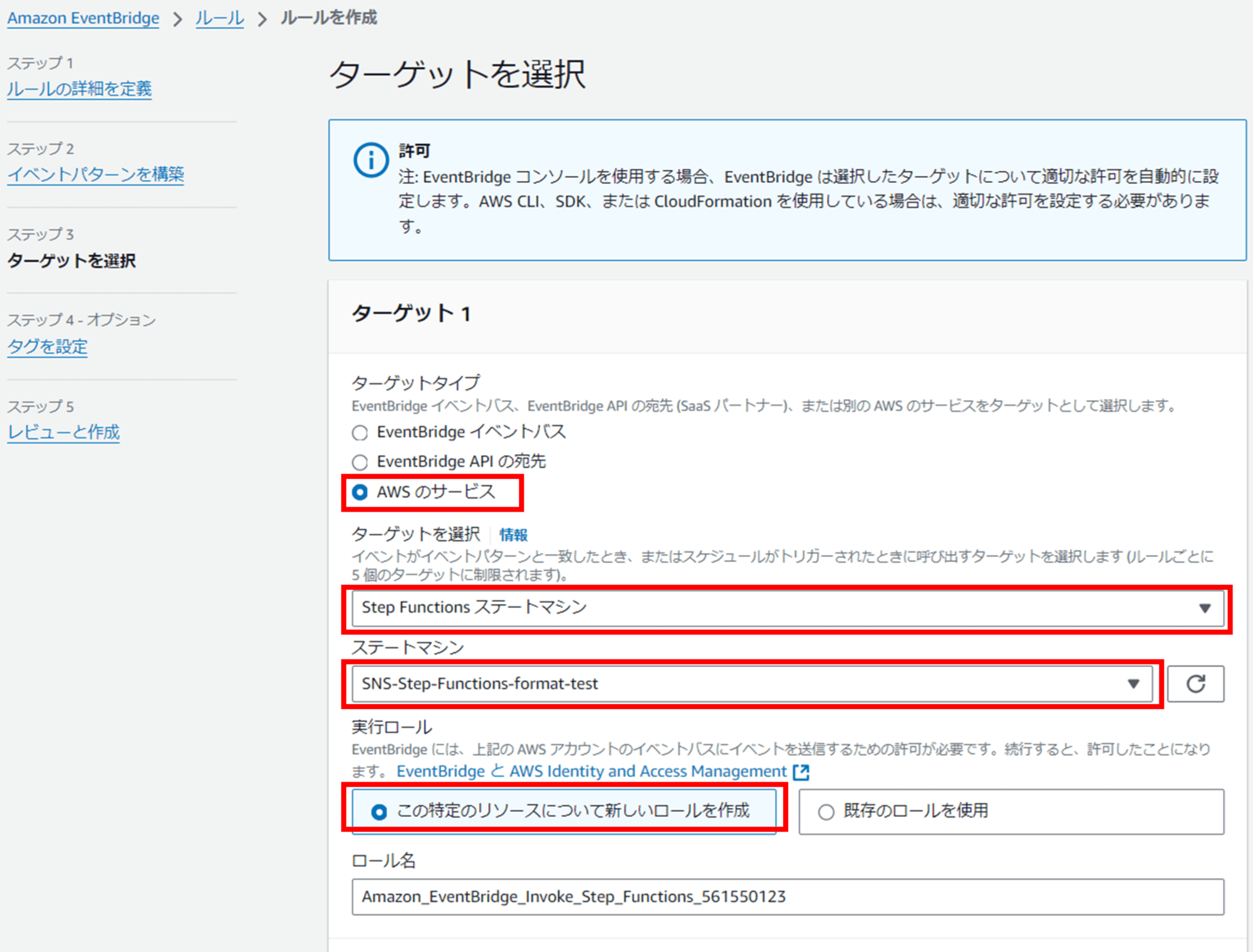The image size is (1253, 952).
Task: Open step 4 タグを設定
Action: (x=47, y=346)
